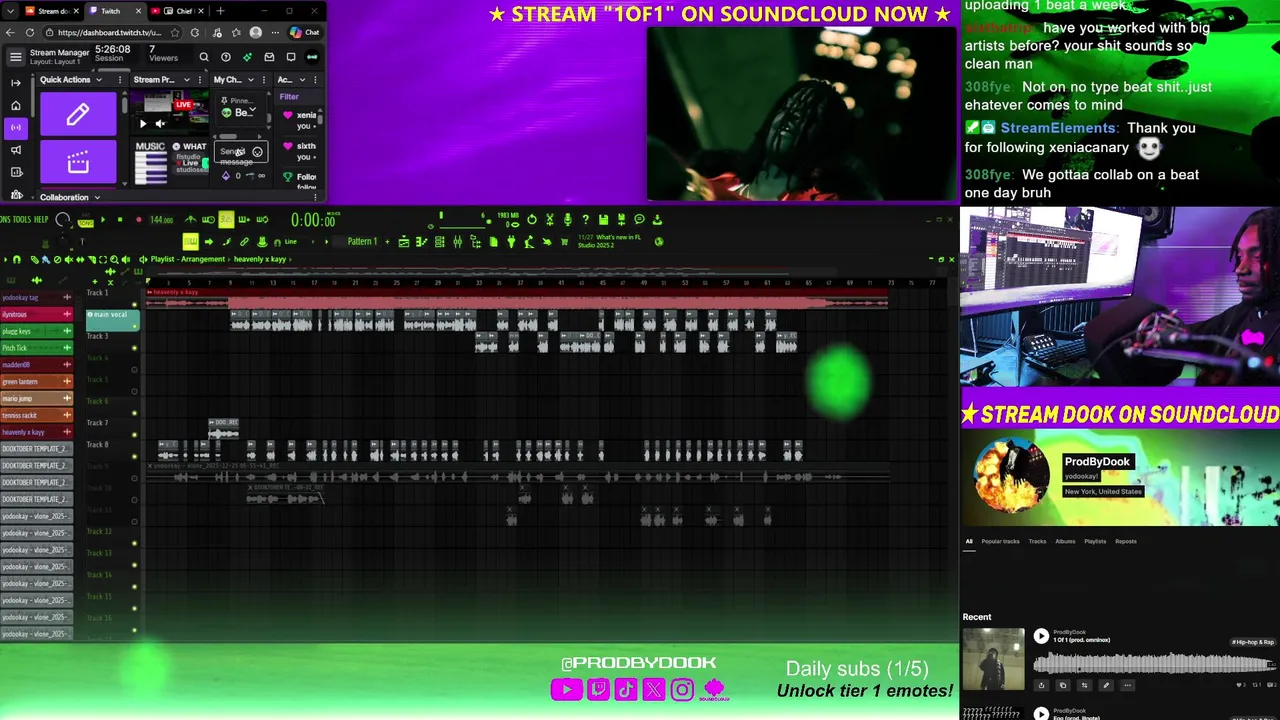The width and height of the screenshot is (1280, 720).
Task: Open the Twitch Stream Manager hamburger menu
Action: (16, 57)
